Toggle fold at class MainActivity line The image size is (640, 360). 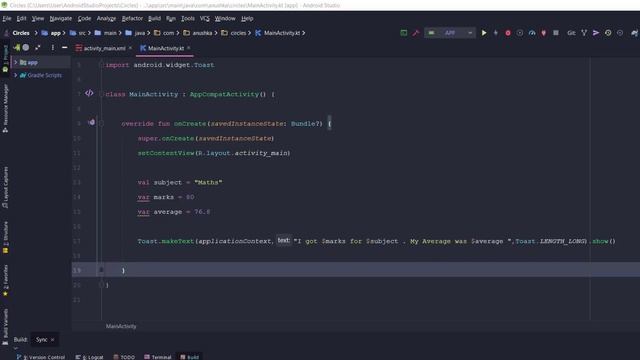pos(101,94)
